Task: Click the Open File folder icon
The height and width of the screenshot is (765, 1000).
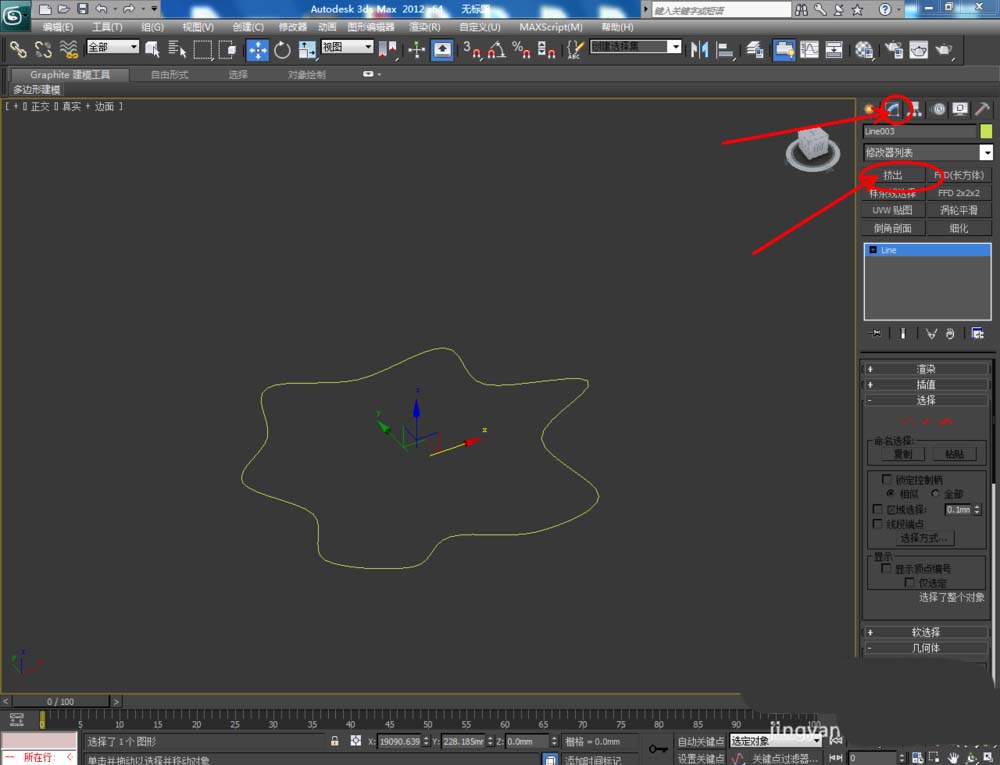Action: pyautogui.click(x=63, y=9)
